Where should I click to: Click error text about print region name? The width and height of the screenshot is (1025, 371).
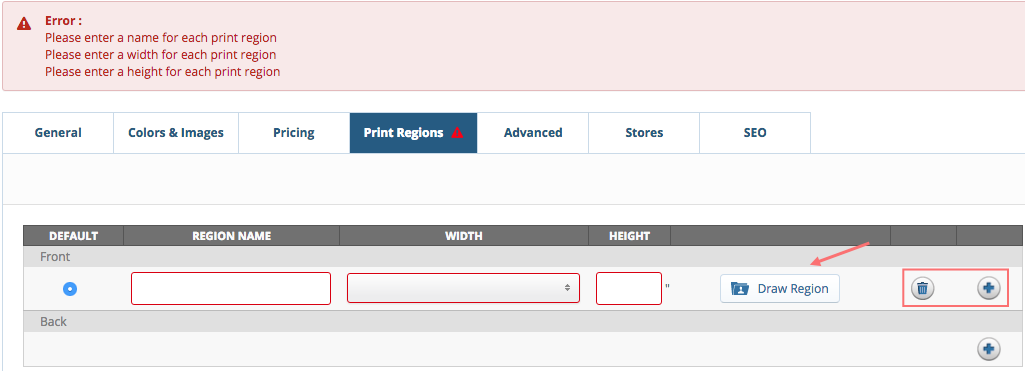pyautogui.click(x=161, y=38)
